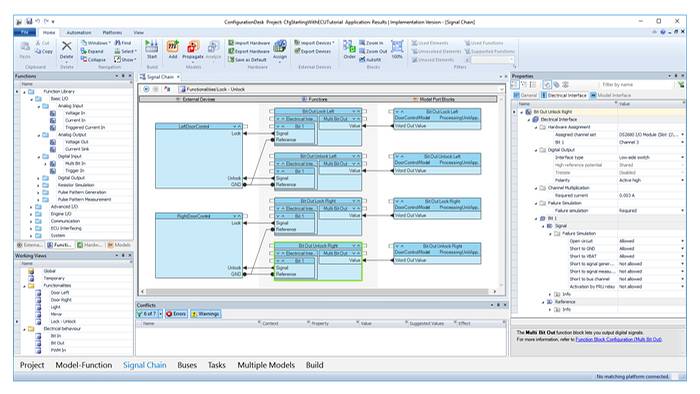Open the Select dropdown in Navigation group
The image size is (700, 394).
125,51
